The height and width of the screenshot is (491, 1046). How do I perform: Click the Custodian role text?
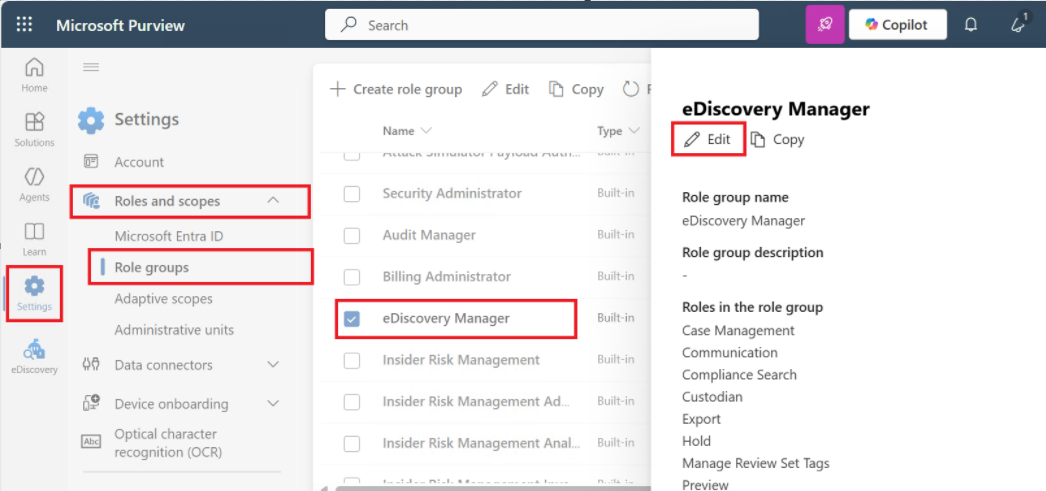coord(712,396)
